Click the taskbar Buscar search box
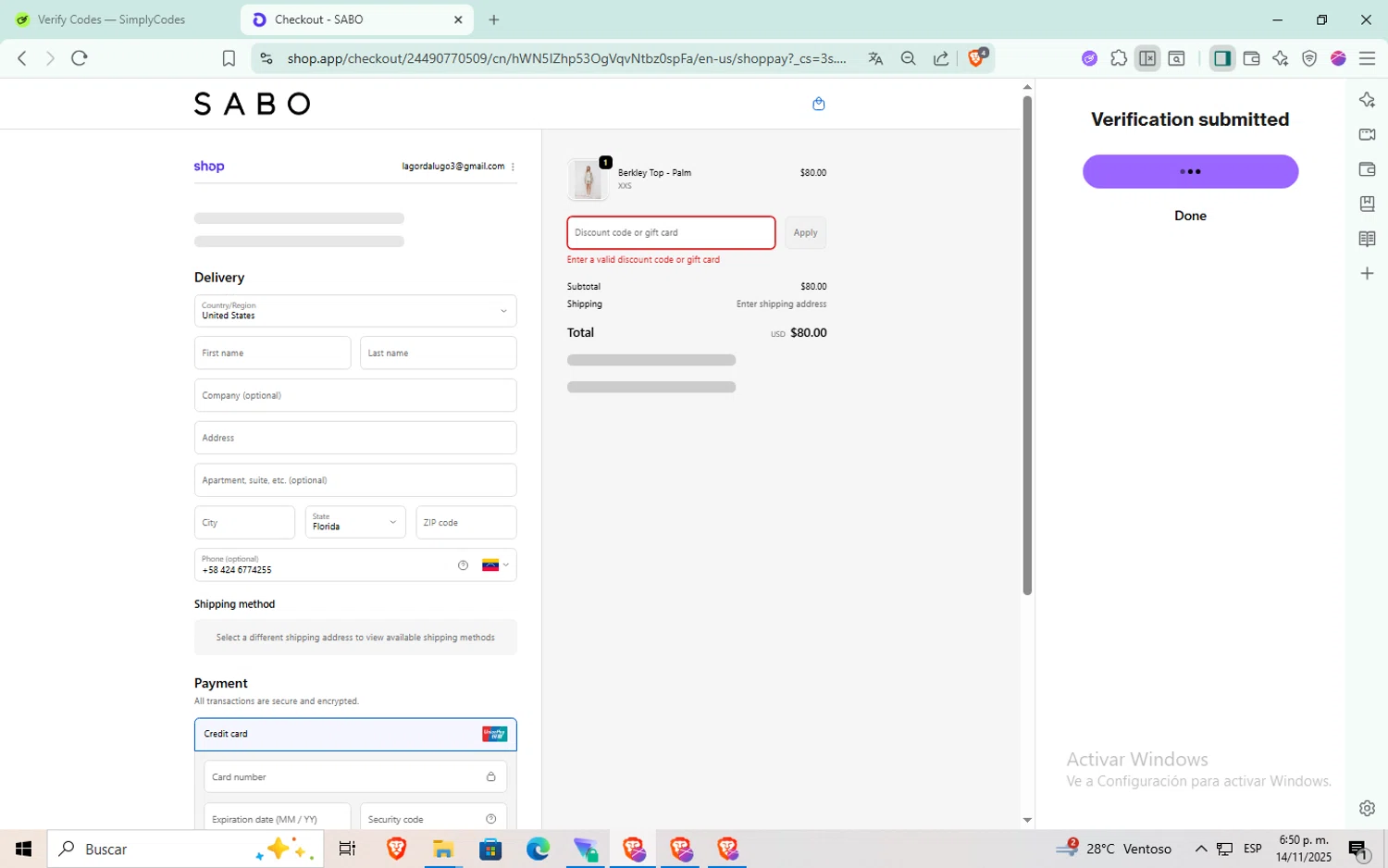The image size is (1388, 868). point(185,849)
